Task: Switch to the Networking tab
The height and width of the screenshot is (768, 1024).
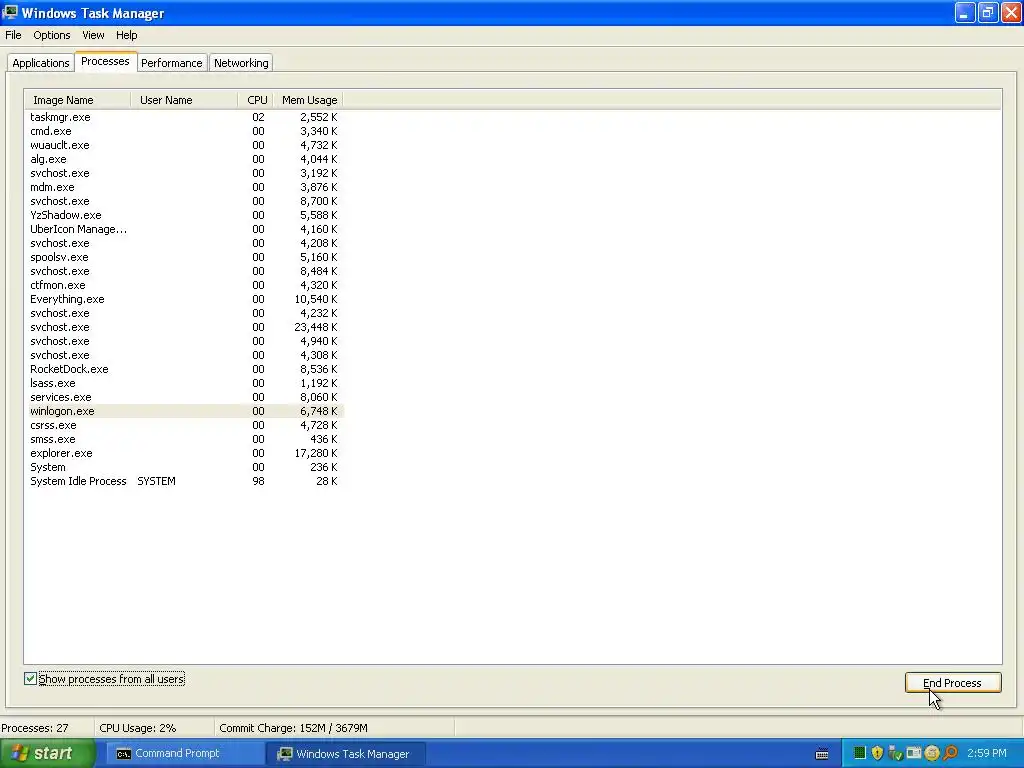Action: click(x=241, y=63)
